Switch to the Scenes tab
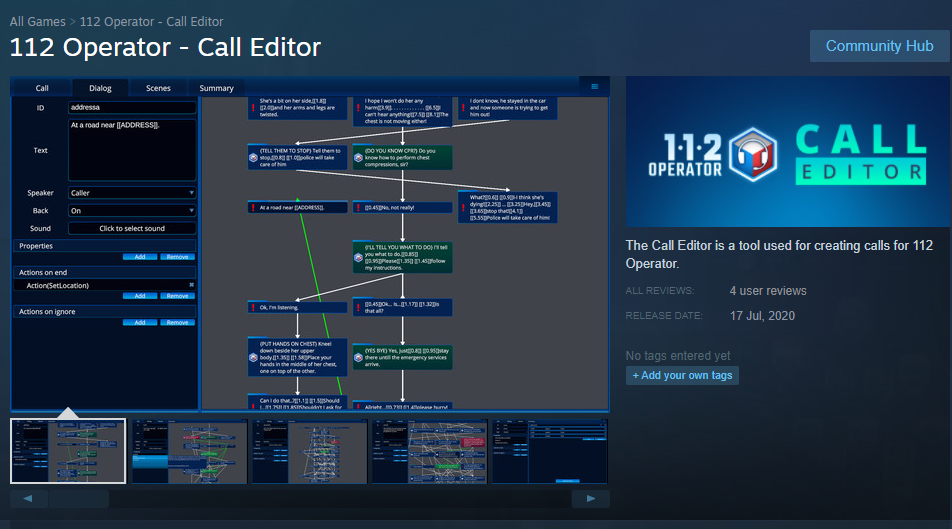The image size is (952, 529). click(x=158, y=88)
